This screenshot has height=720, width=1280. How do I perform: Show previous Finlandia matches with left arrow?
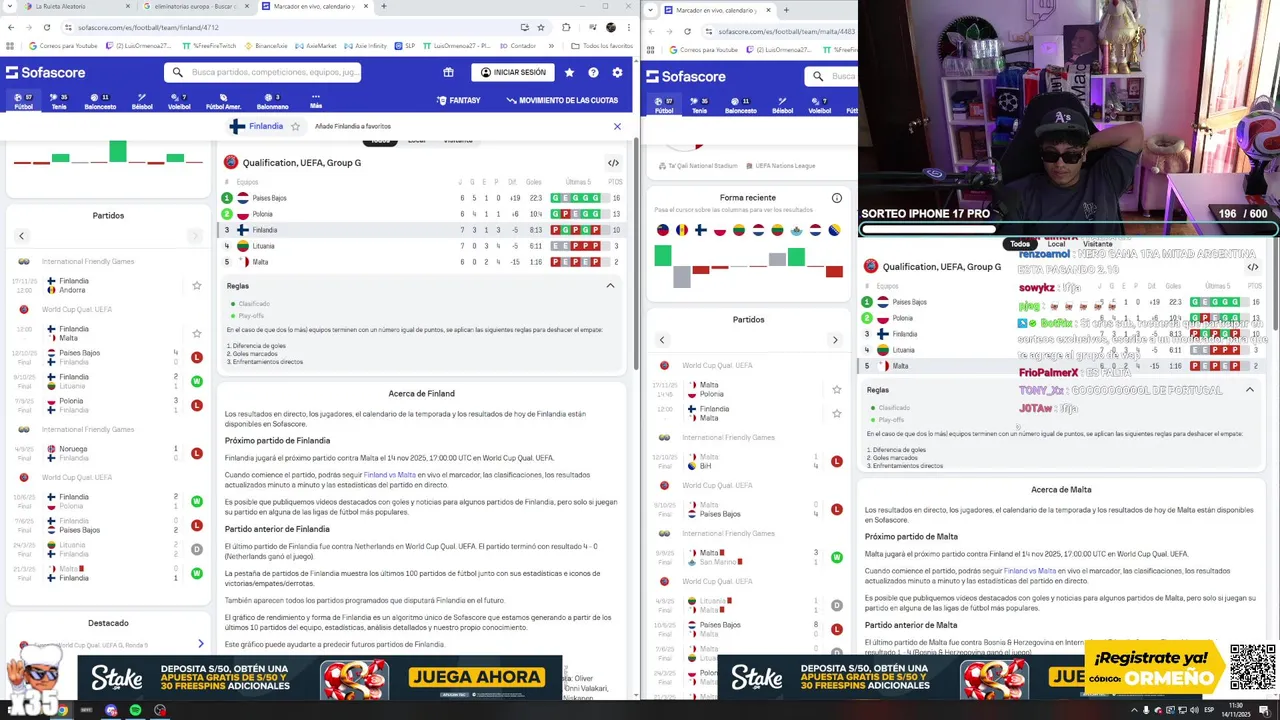[21, 236]
